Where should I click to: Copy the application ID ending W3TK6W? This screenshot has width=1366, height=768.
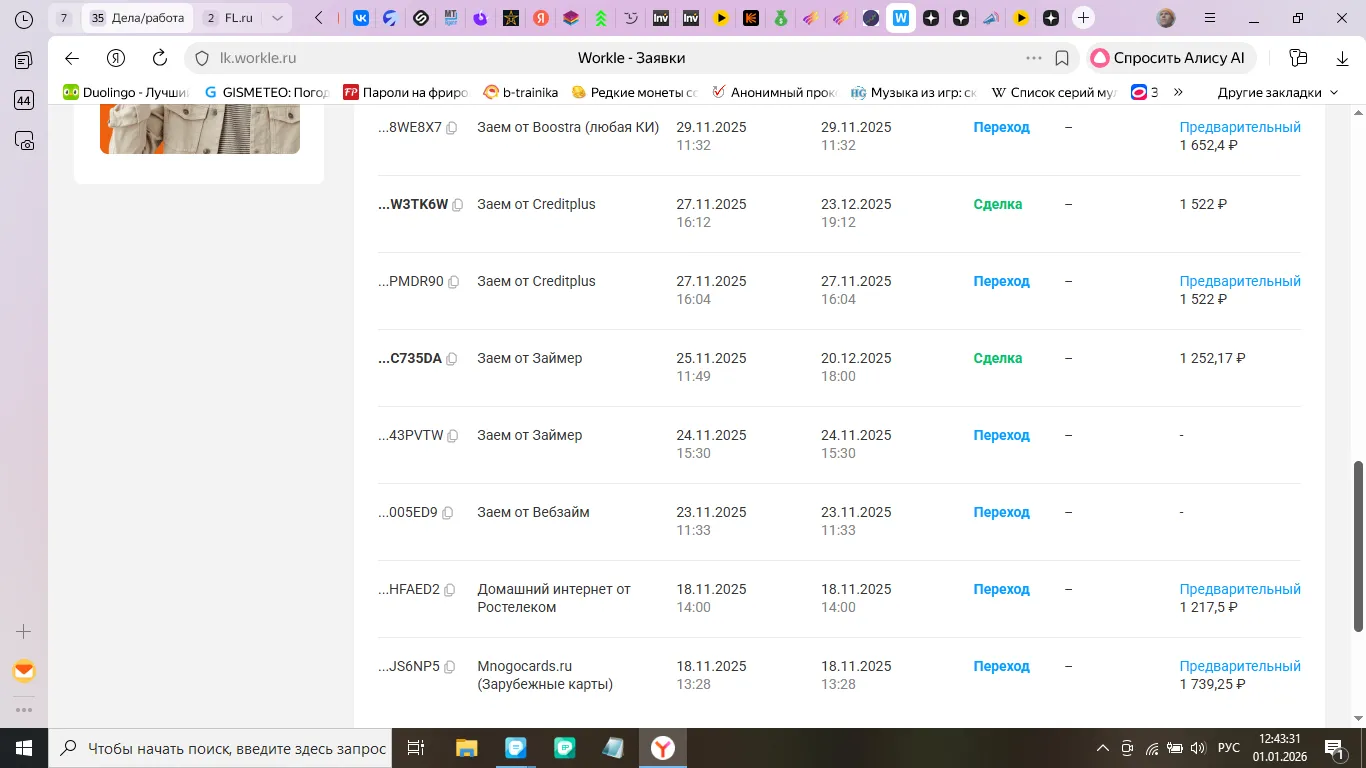458,205
